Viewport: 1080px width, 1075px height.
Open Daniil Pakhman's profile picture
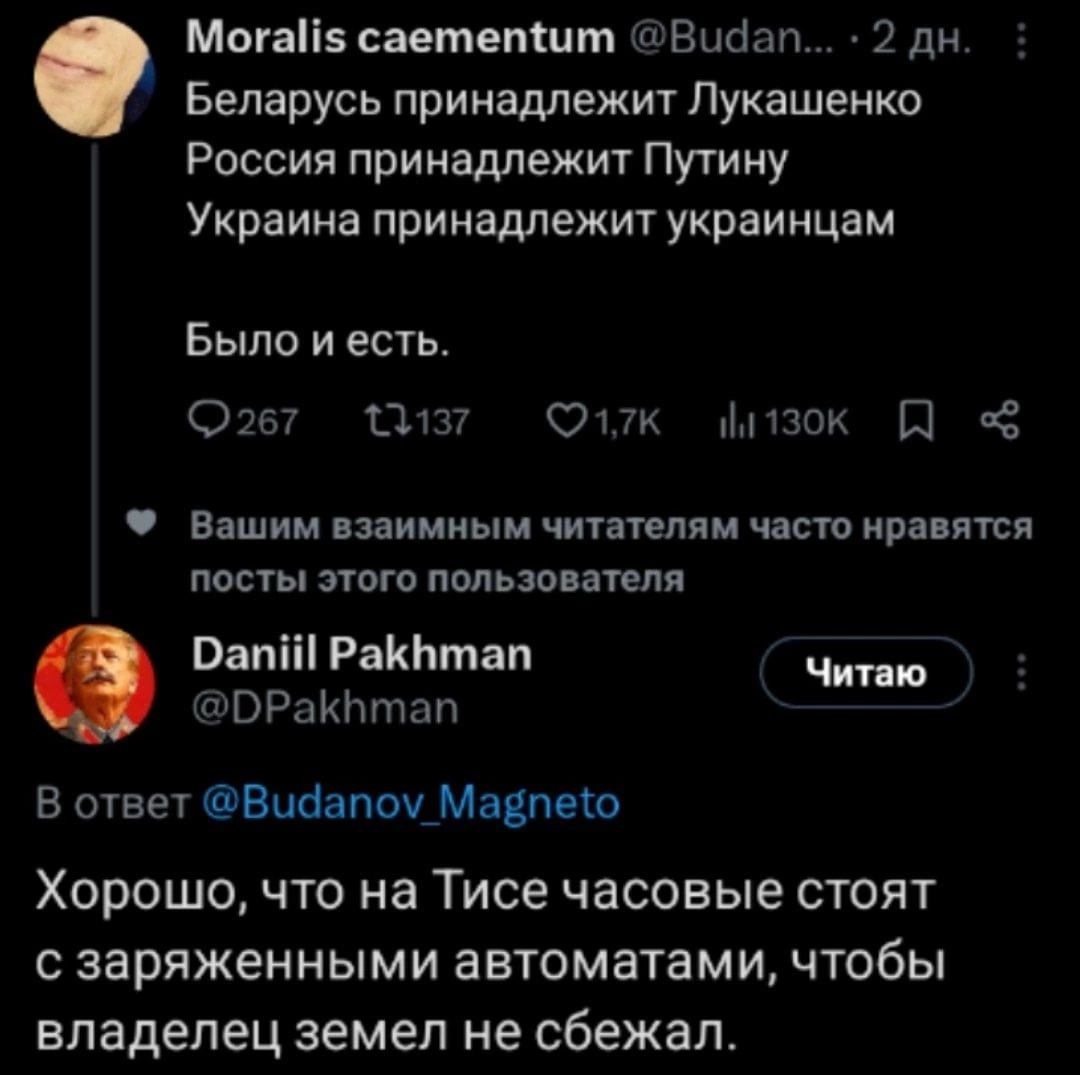click(95, 683)
